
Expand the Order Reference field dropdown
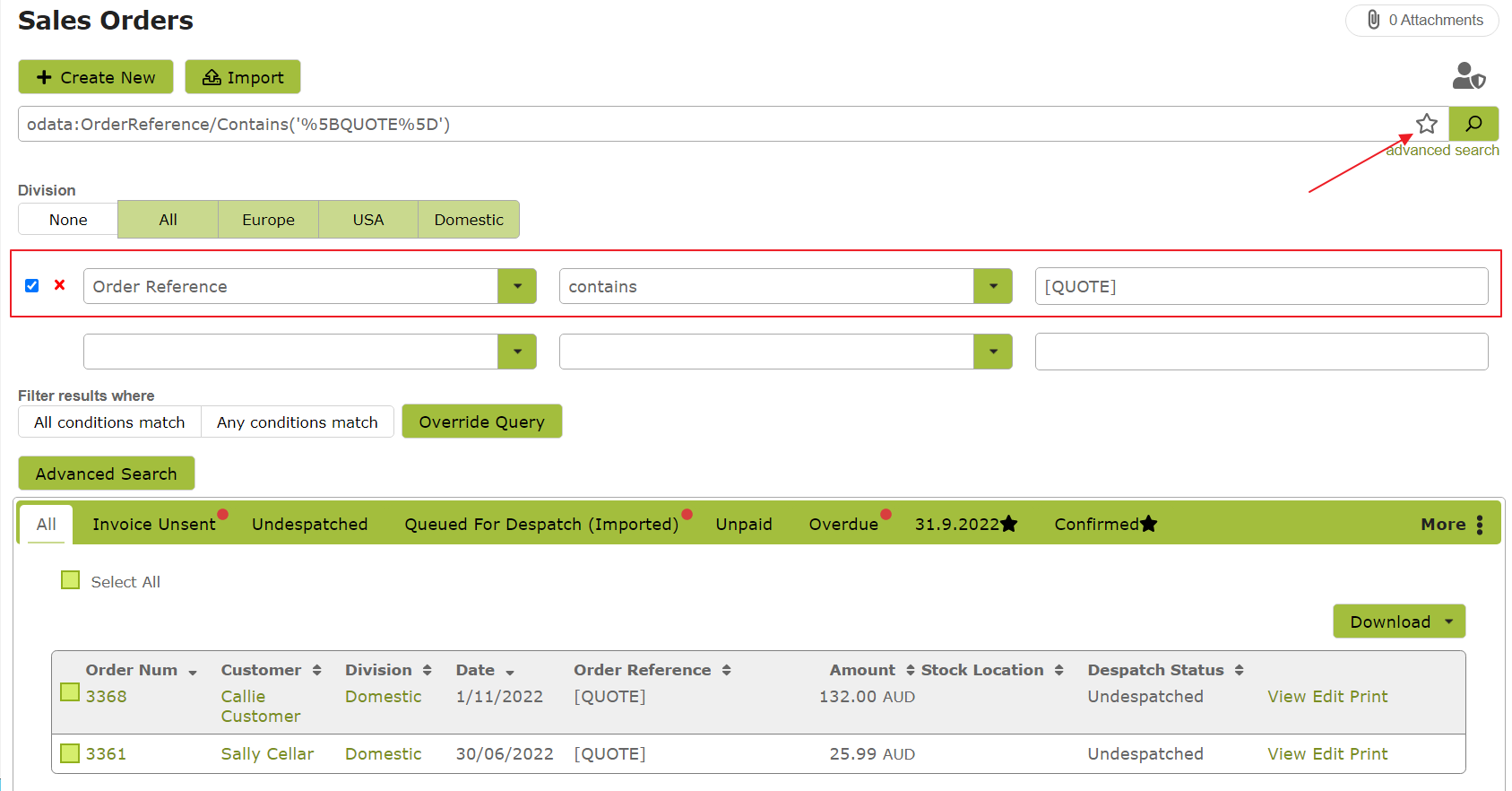(x=517, y=286)
